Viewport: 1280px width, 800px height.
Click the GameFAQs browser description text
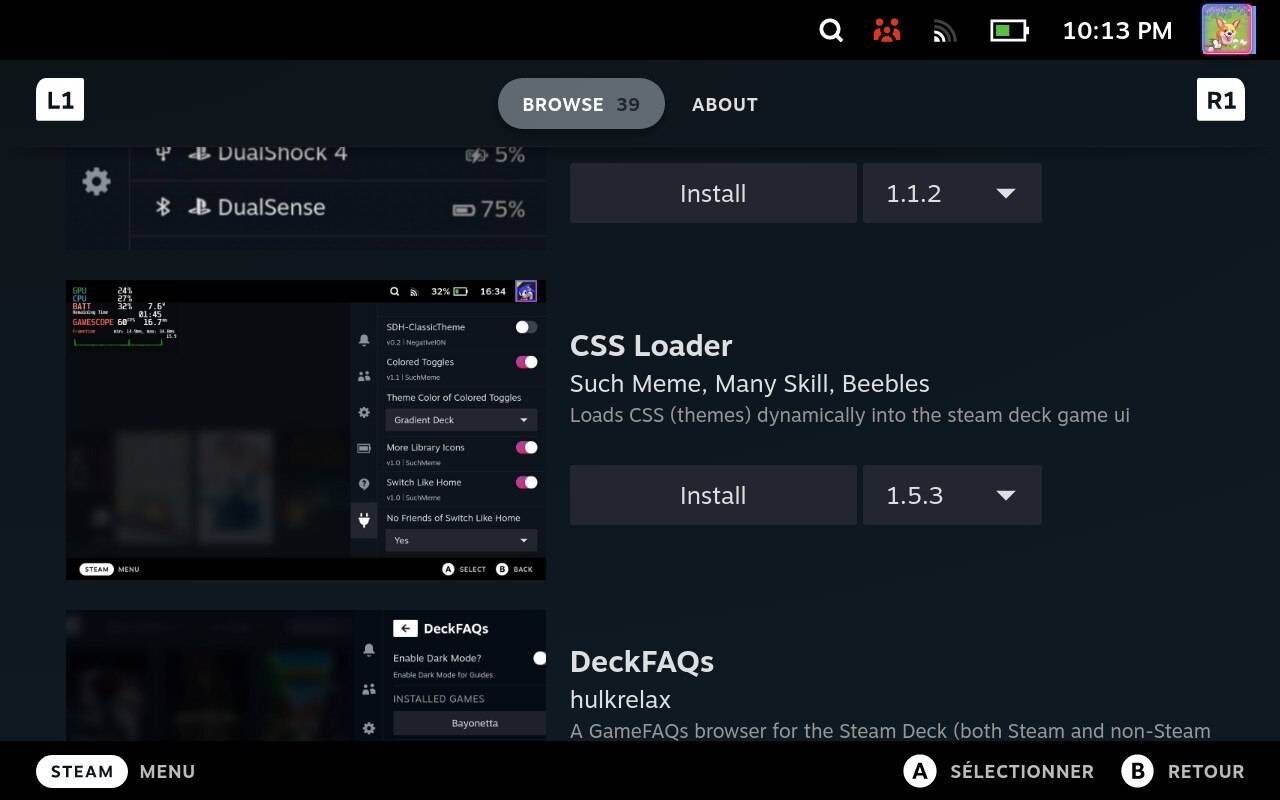[890, 731]
